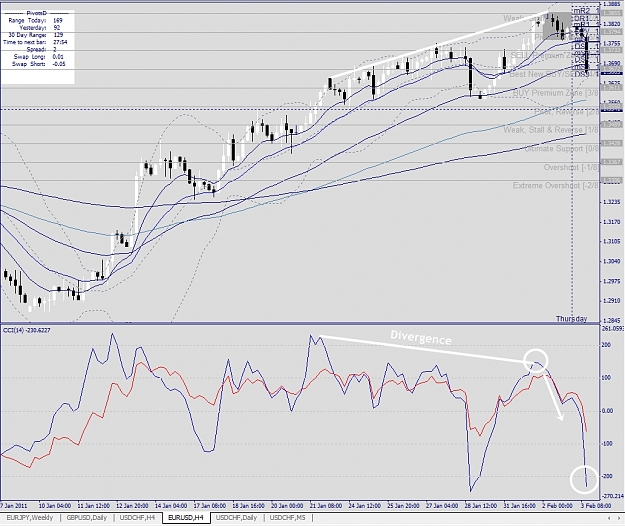Click the Swap Short value -0.05
Image resolution: width=625 pixels, height=526 pixels.
(x=59, y=64)
